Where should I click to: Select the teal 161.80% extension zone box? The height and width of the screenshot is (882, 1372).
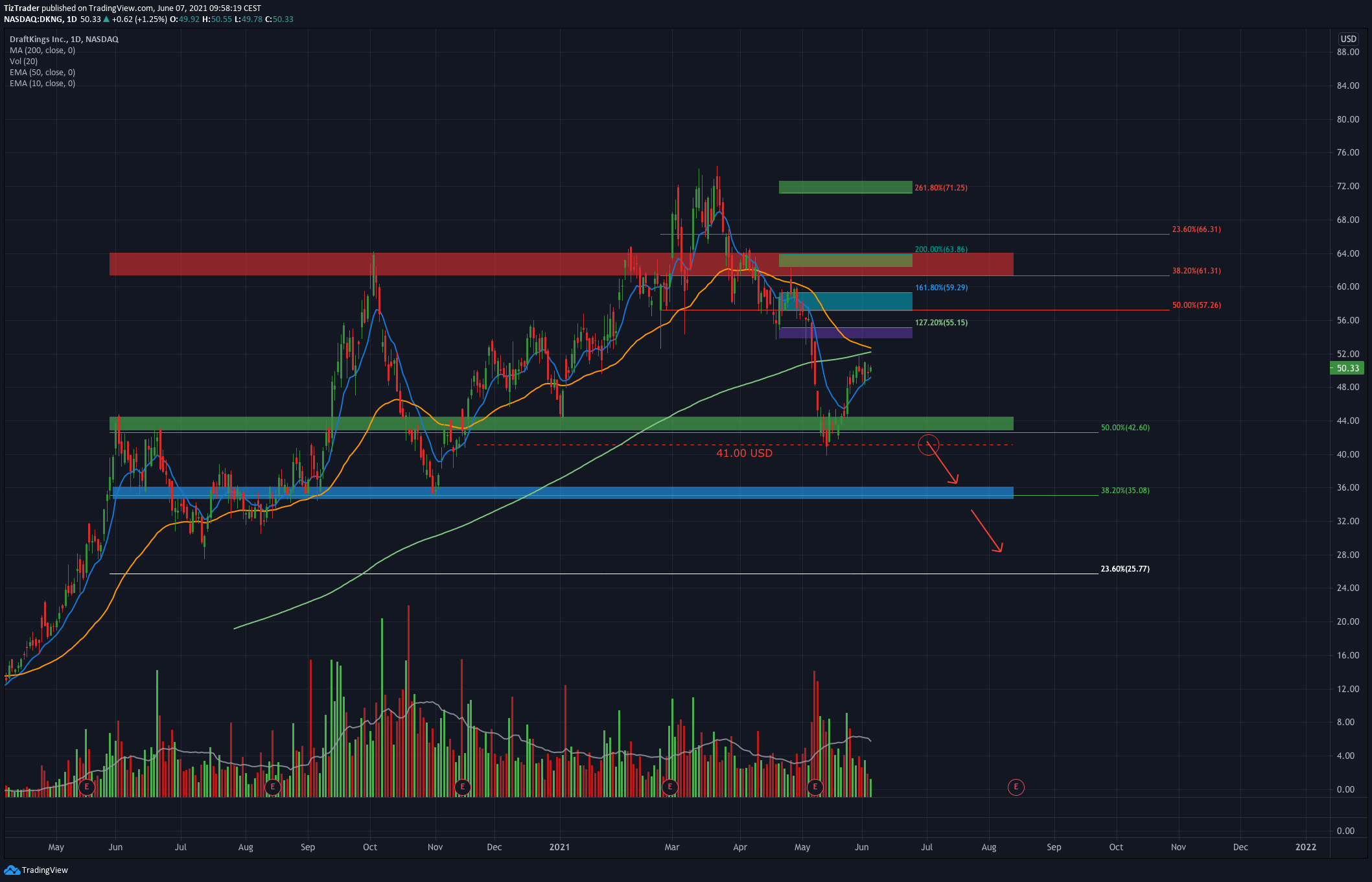click(x=845, y=301)
